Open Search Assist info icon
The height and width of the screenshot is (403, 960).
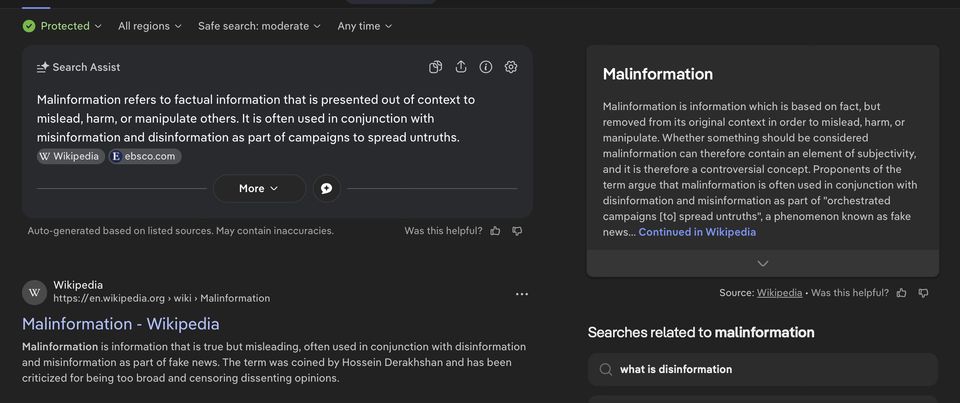pyautogui.click(x=486, y=67)
